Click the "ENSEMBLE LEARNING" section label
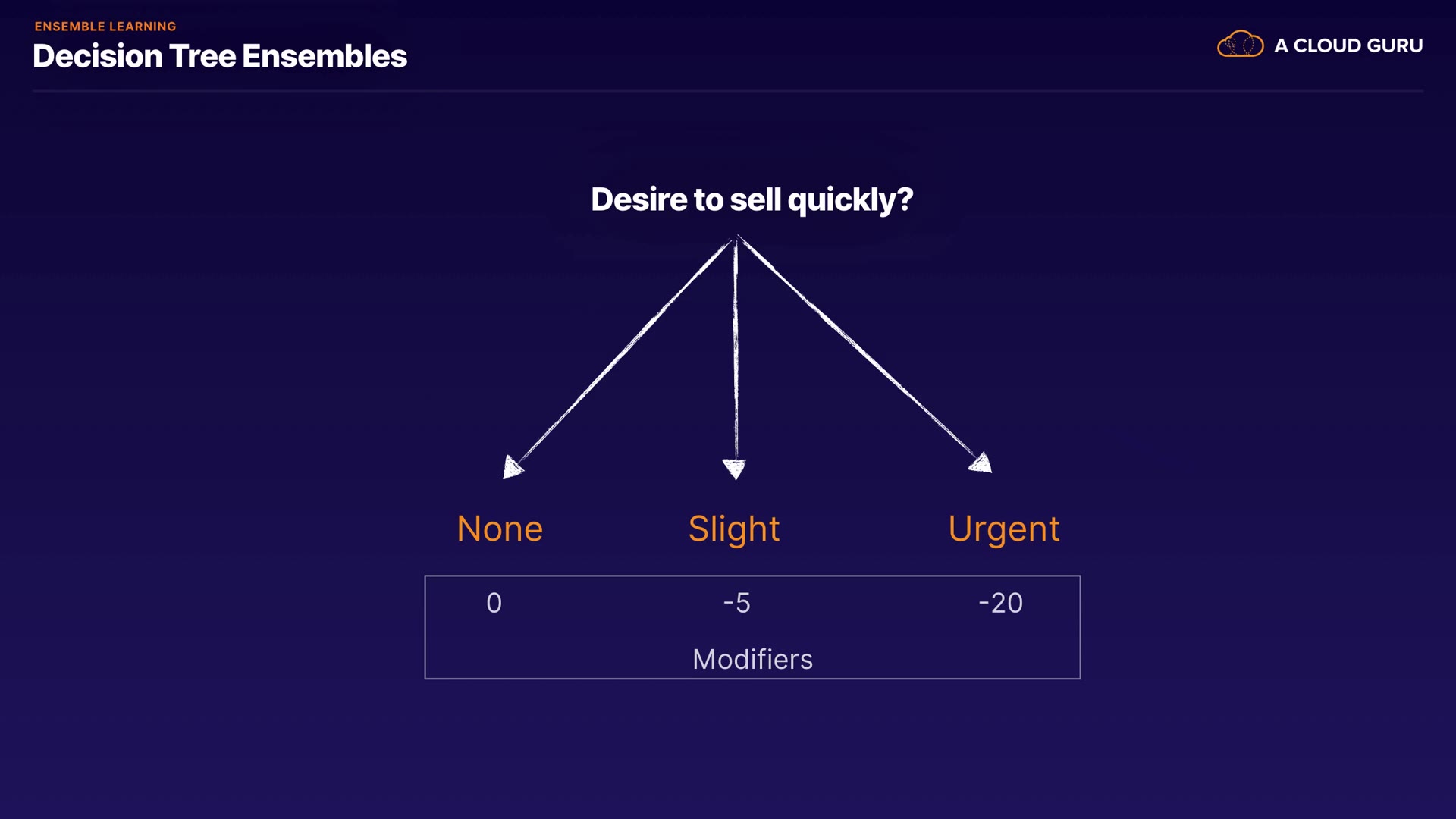The image size is (1456, 819). tap(105, 27)
